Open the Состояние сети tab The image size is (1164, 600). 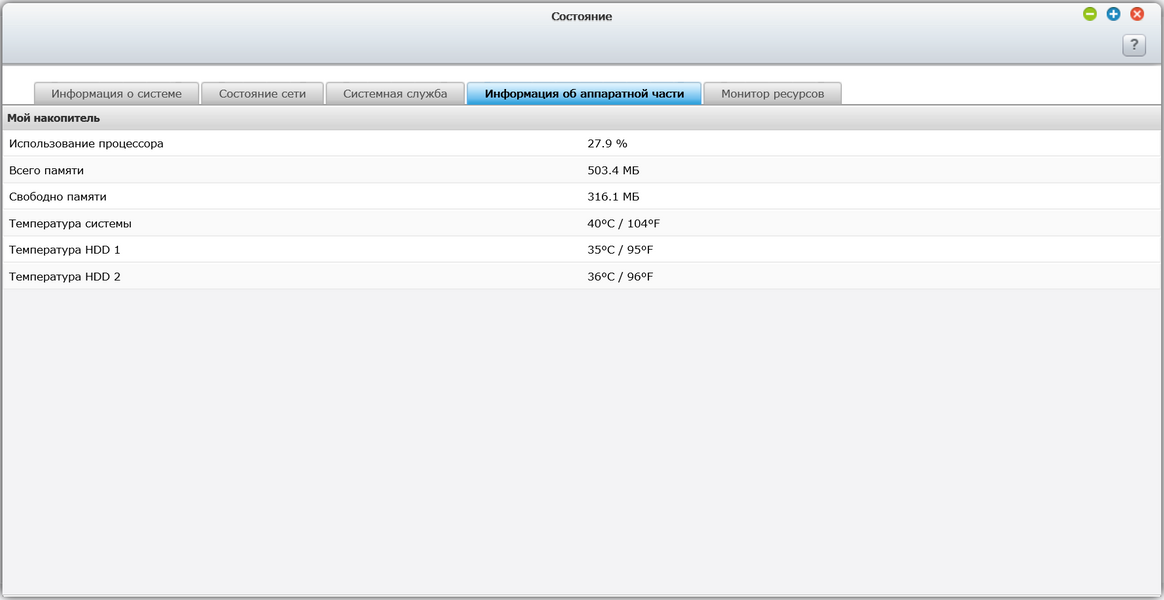(x=262, y=93)
